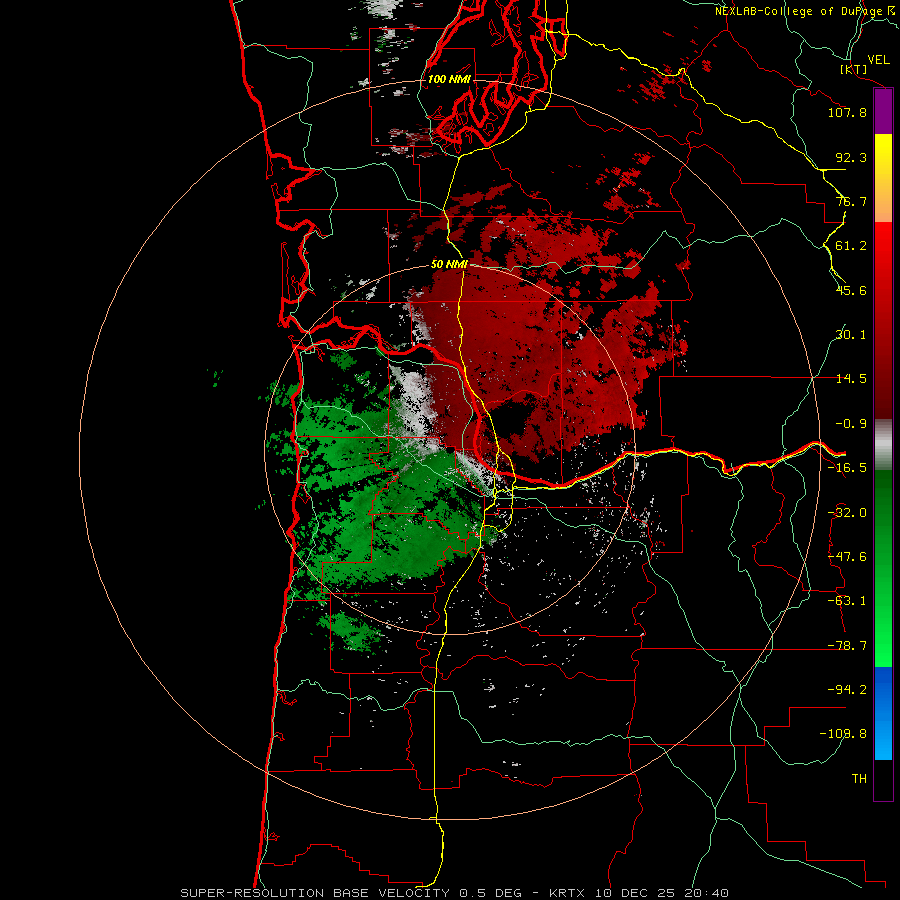Click the -78.7 legend value
The width and height of the screenshot is (900, 900).
pos(847,646)
